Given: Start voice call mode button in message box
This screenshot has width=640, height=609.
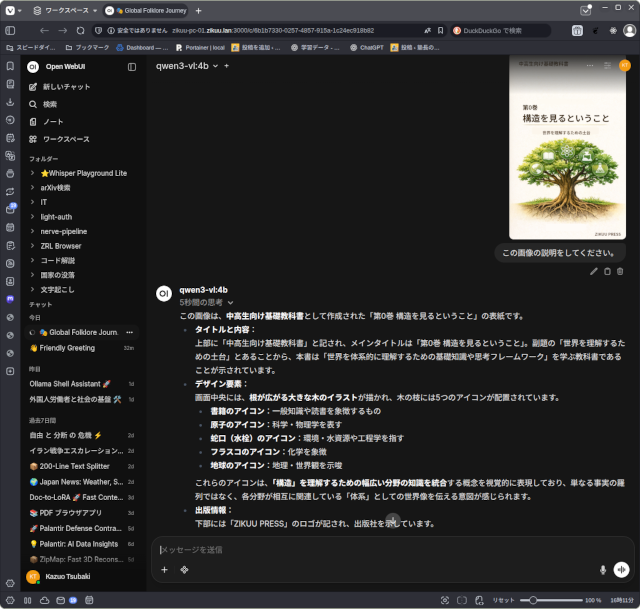Looking at the screenshot, I should click(621, 569).
